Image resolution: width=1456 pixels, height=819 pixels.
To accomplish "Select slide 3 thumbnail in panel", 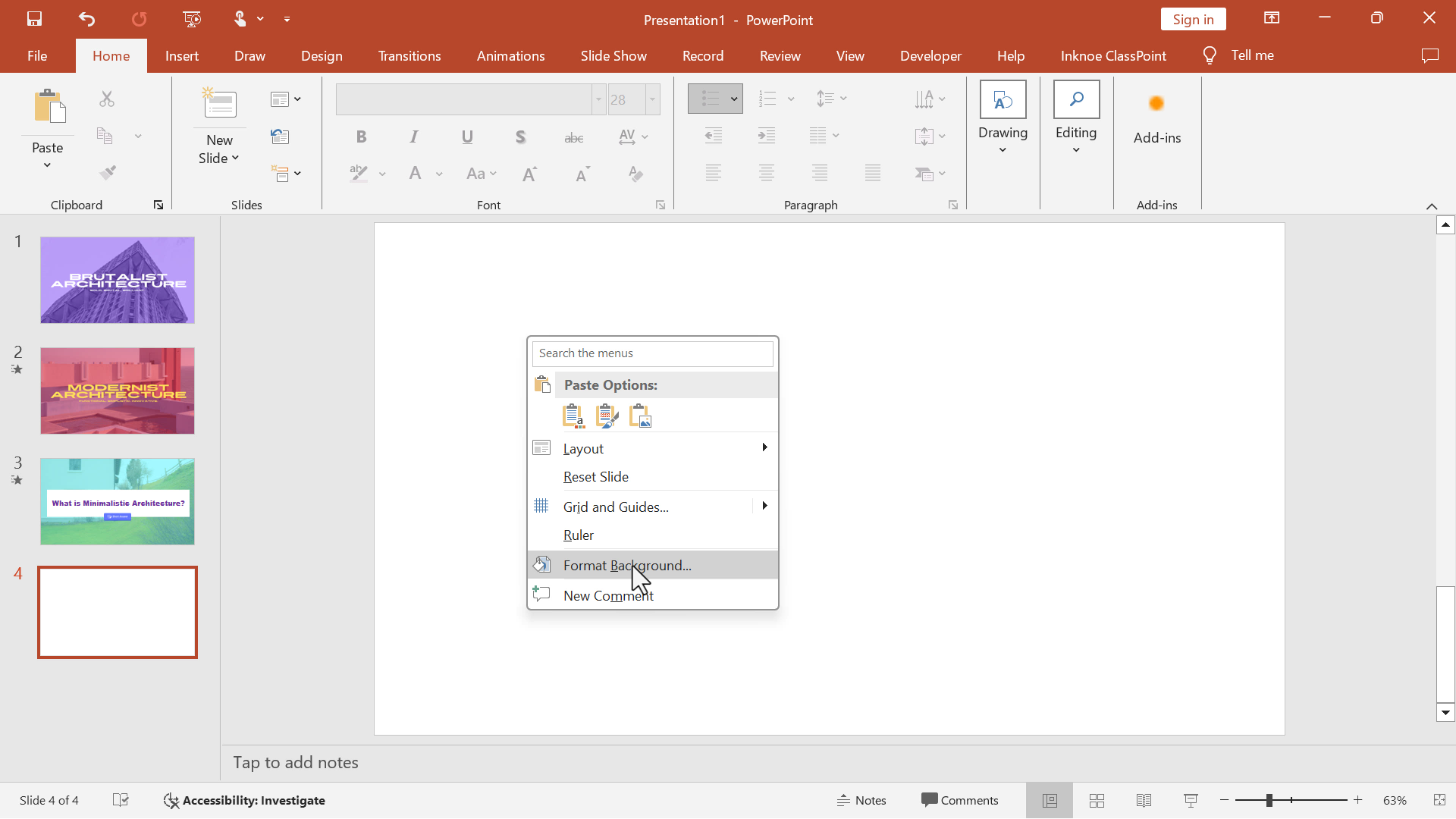I will tap(117, 500).
